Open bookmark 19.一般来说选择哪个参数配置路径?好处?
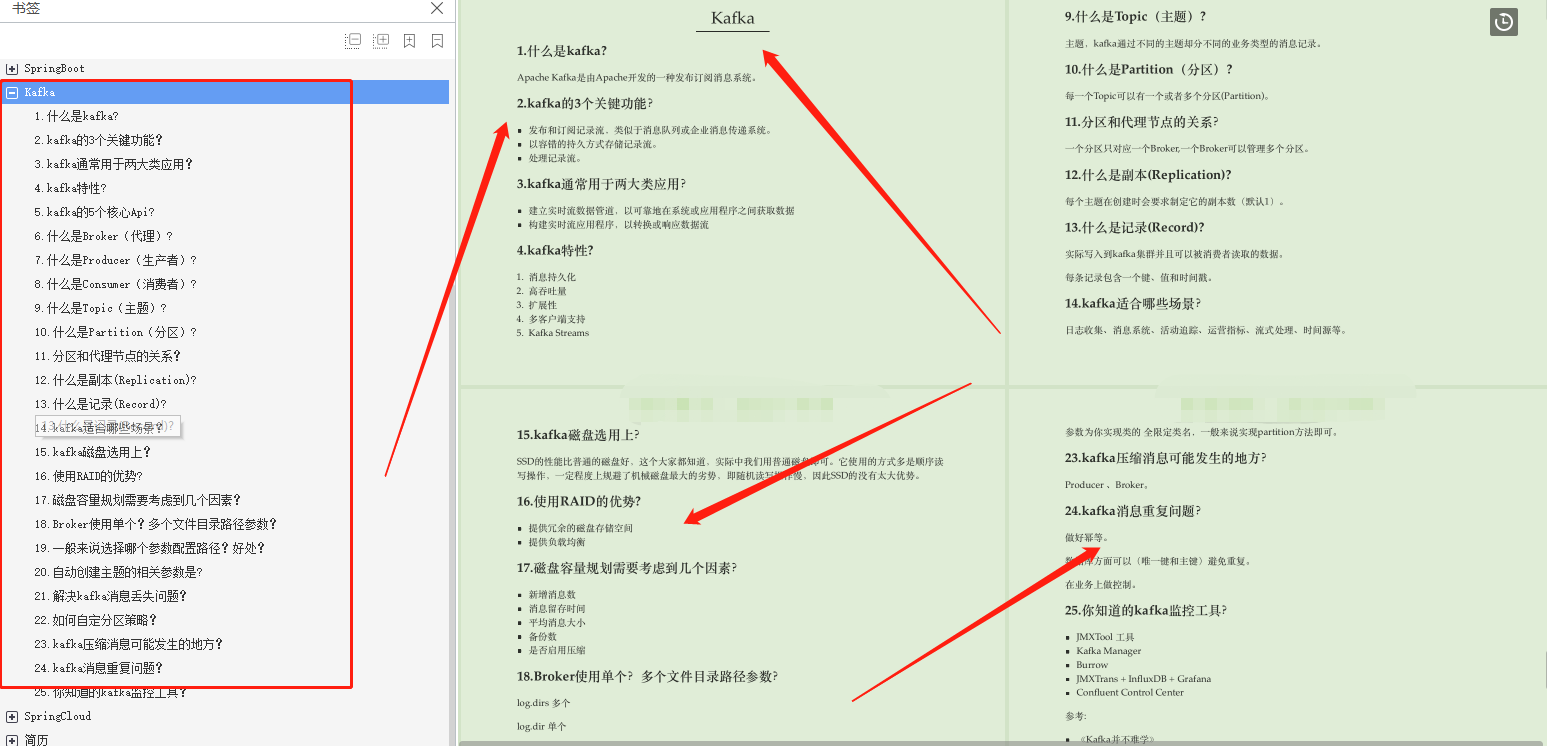 click(x=149, y=548)
